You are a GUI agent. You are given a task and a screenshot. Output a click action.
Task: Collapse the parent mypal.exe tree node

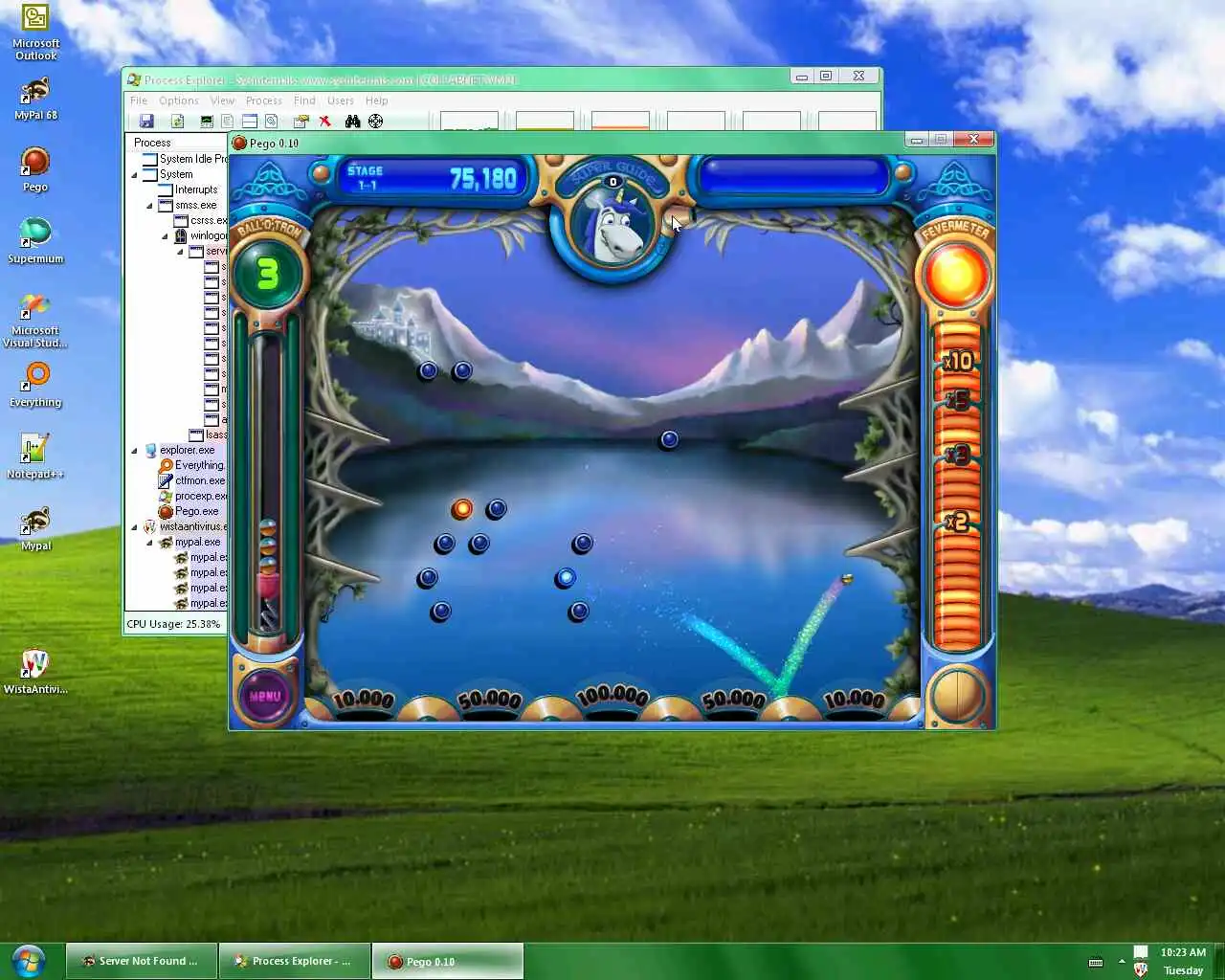tap(149, 543)
